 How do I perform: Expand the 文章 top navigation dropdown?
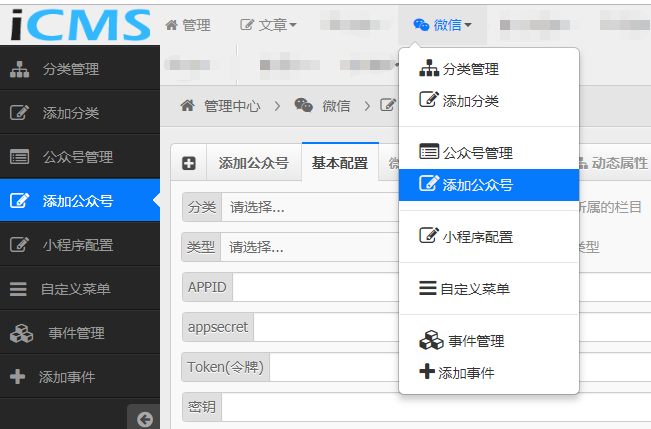[x=269, y=25]
